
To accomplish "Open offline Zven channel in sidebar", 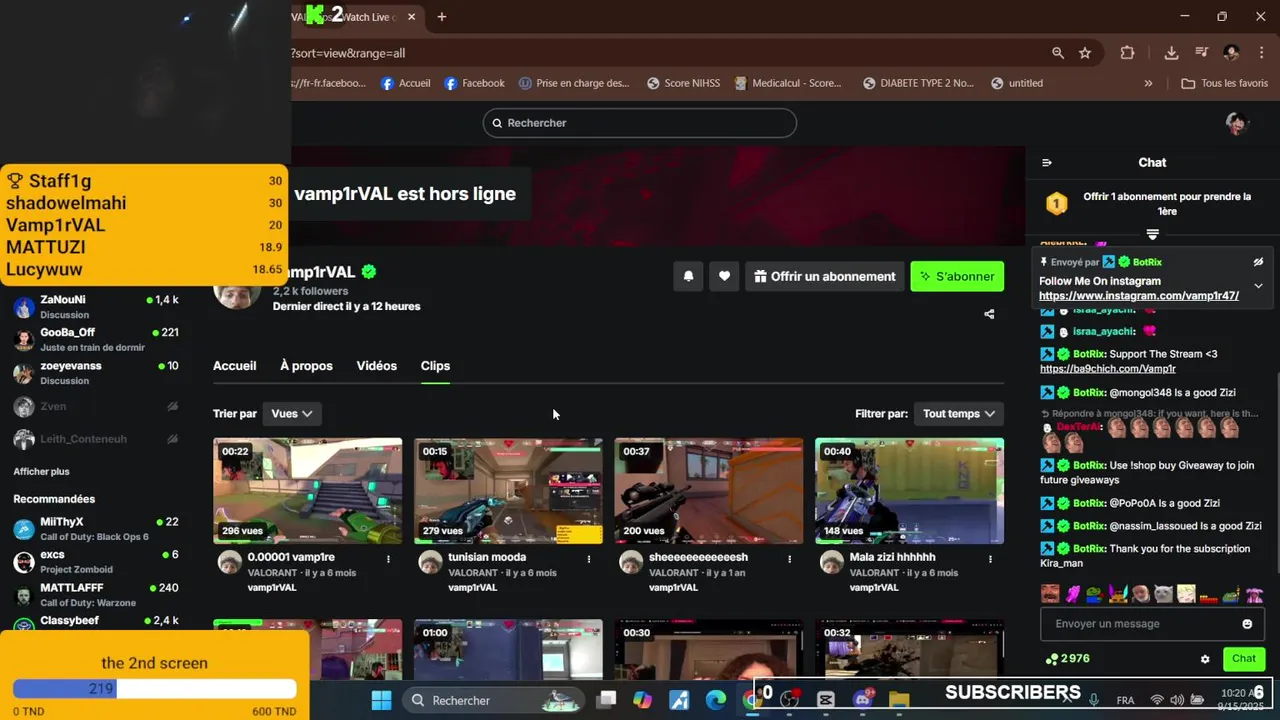I will [96, 406].
